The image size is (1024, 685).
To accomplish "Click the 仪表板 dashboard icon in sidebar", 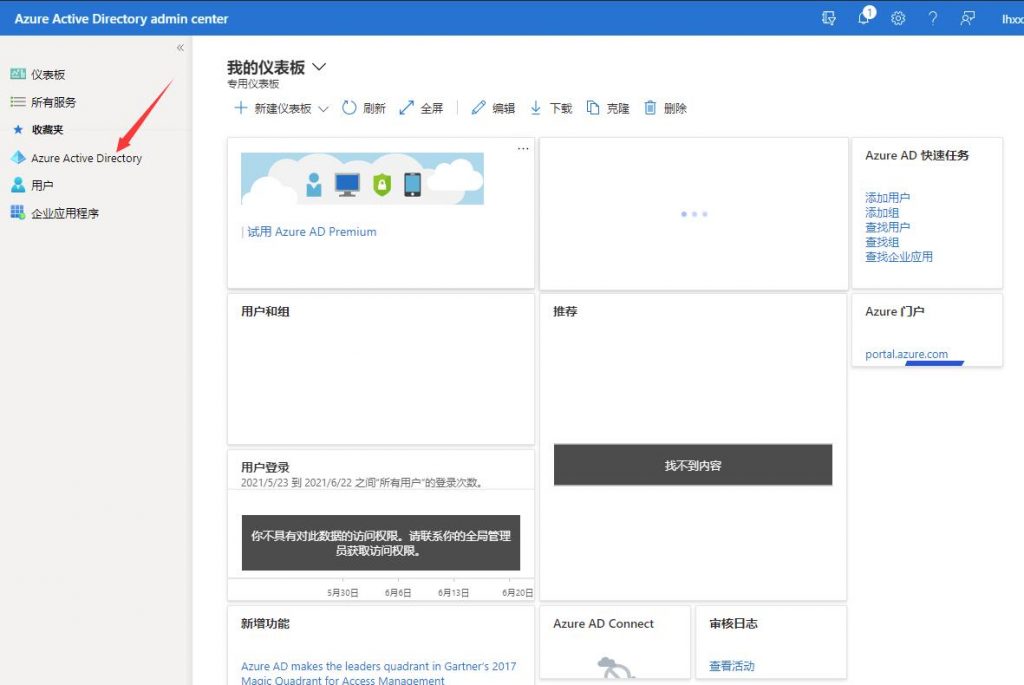I will point(18,74).
